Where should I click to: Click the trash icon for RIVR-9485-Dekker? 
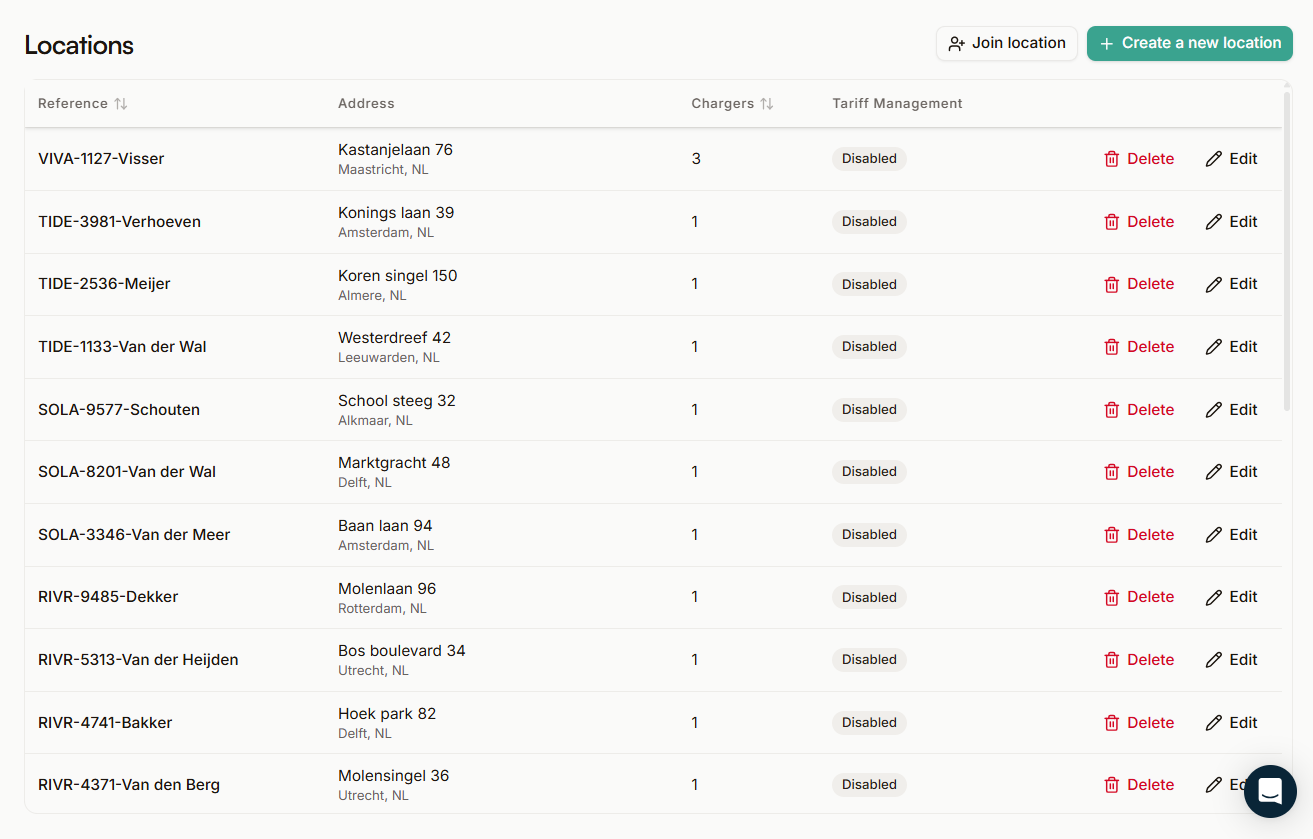[x=1111, y=596]
